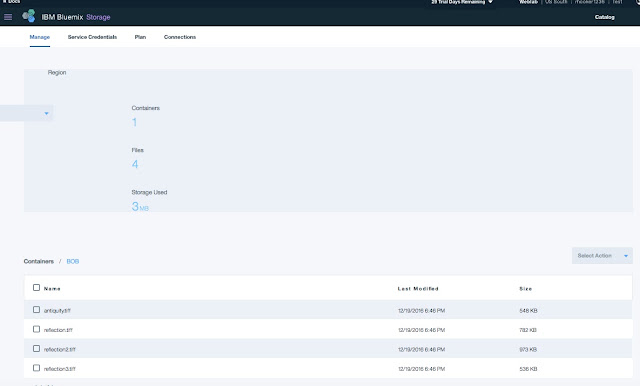
Task: Click the IBM Bluemix logo icon
Action: [x=29, y=16]
